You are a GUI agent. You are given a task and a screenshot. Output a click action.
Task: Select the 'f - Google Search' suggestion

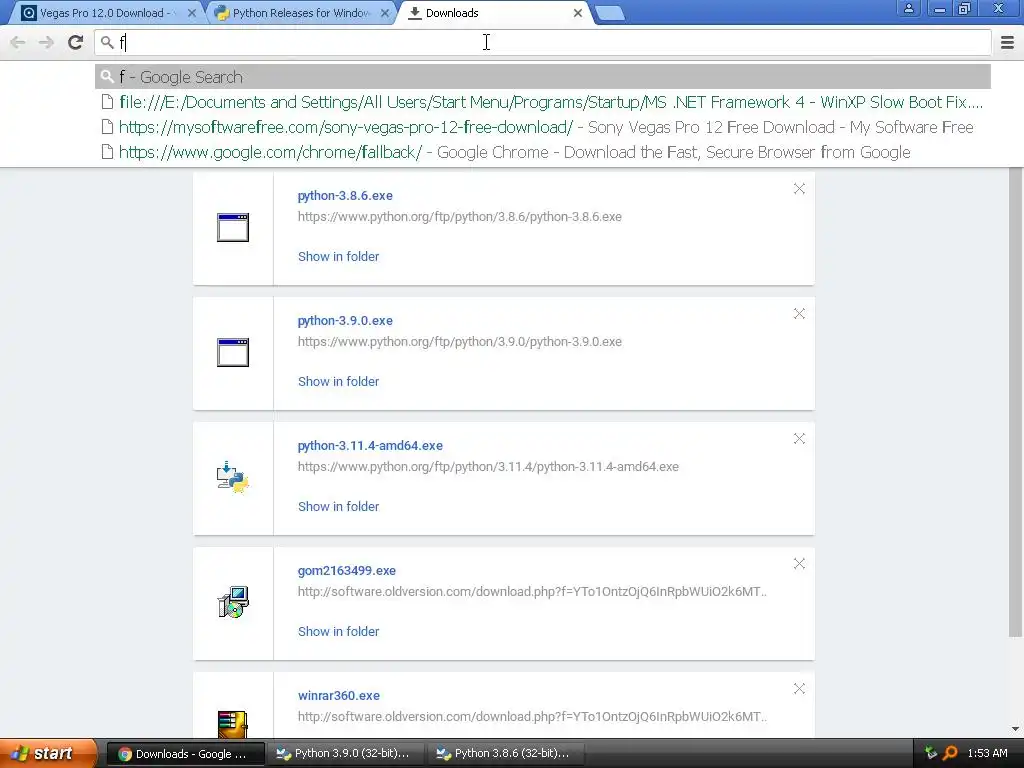(x=543, y=77)
